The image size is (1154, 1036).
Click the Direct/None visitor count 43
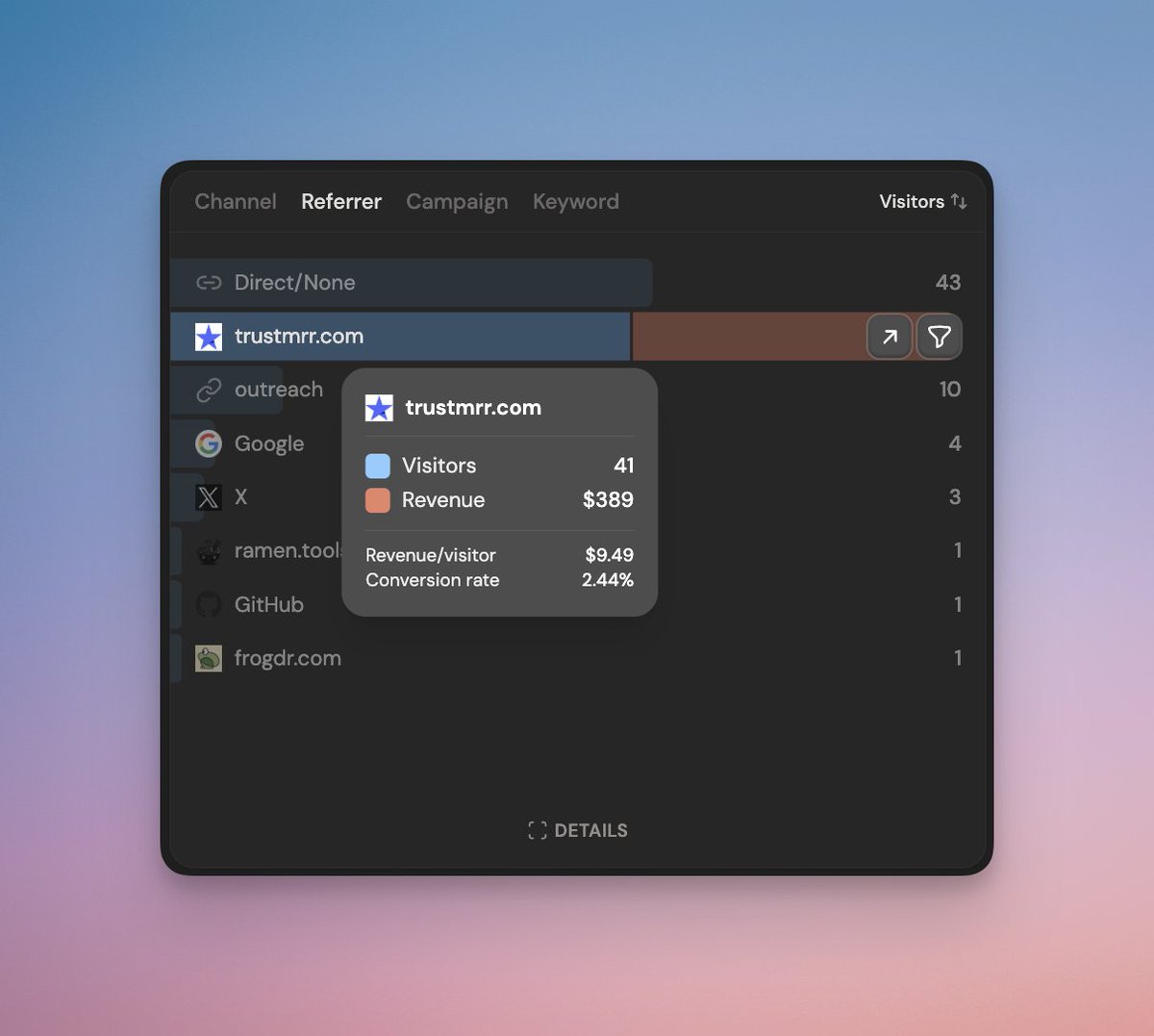pyautogui.click(x=948, y=282)
